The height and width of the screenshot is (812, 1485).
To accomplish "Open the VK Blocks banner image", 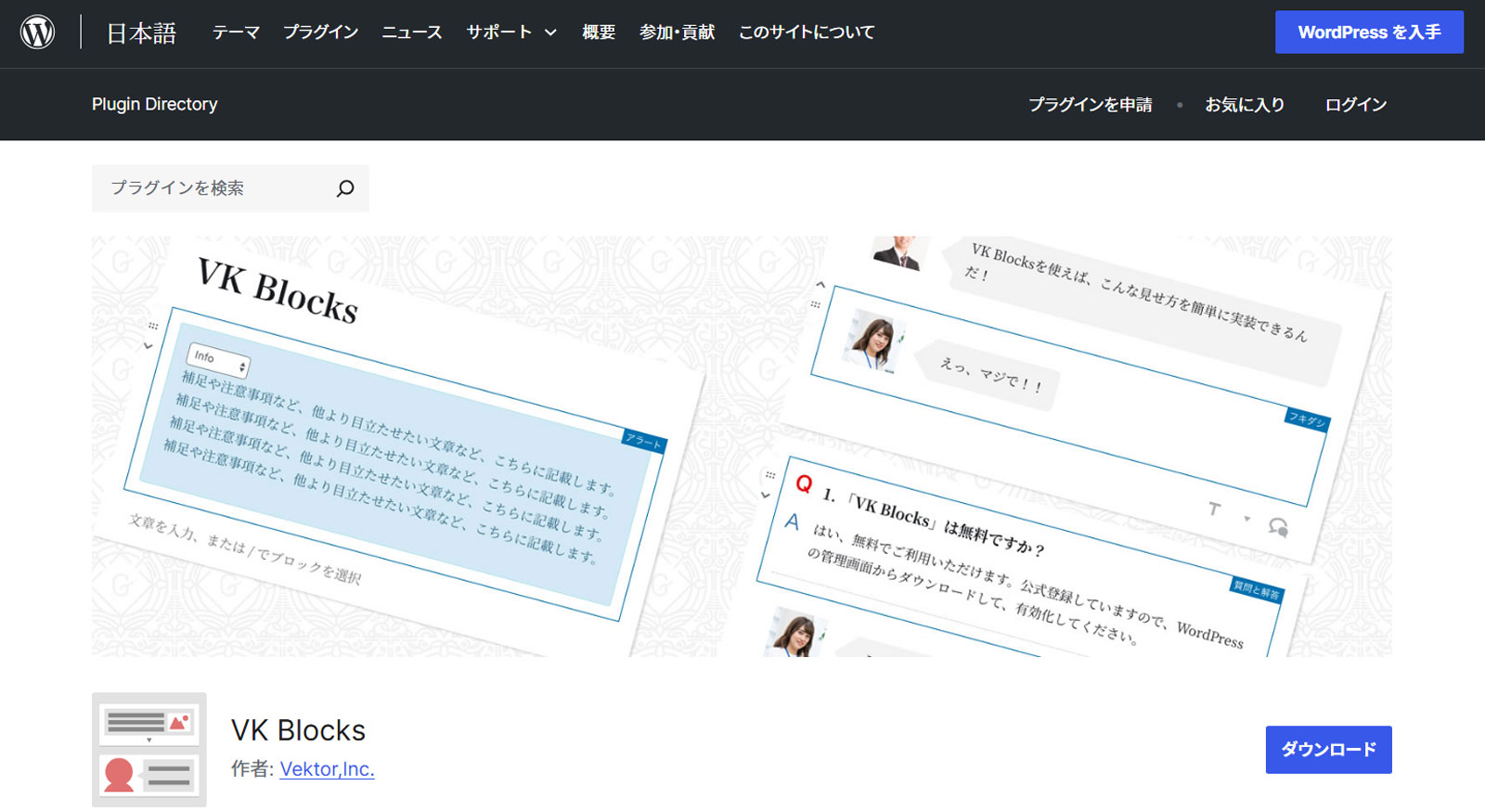I will pos(742,446).
